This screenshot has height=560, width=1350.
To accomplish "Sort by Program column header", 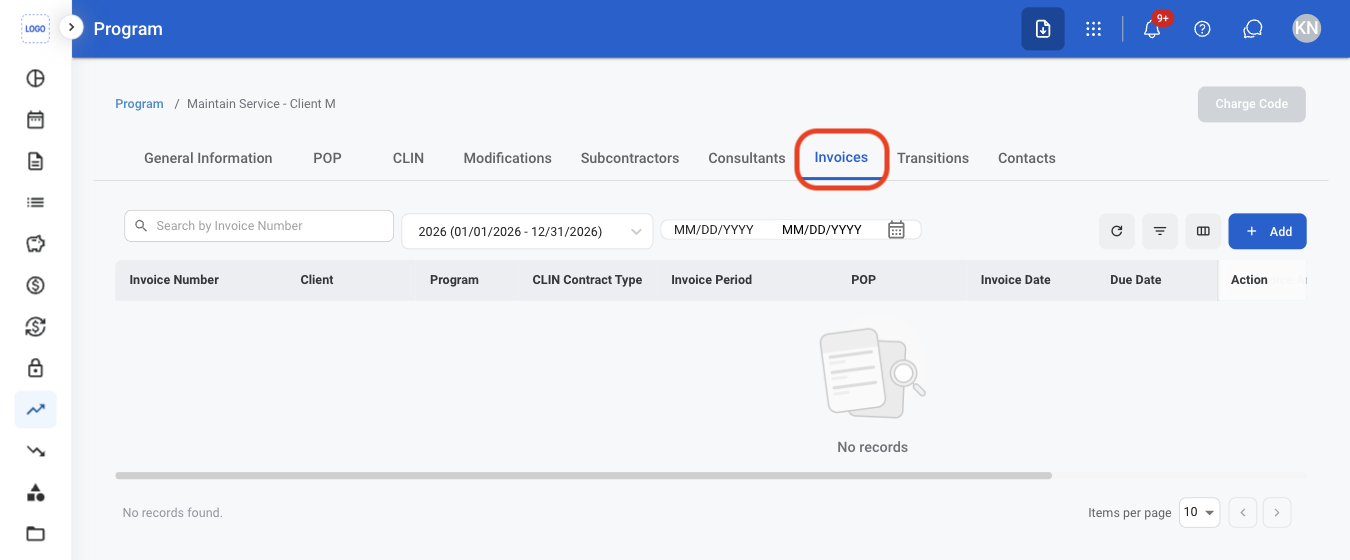I will 454,280.
